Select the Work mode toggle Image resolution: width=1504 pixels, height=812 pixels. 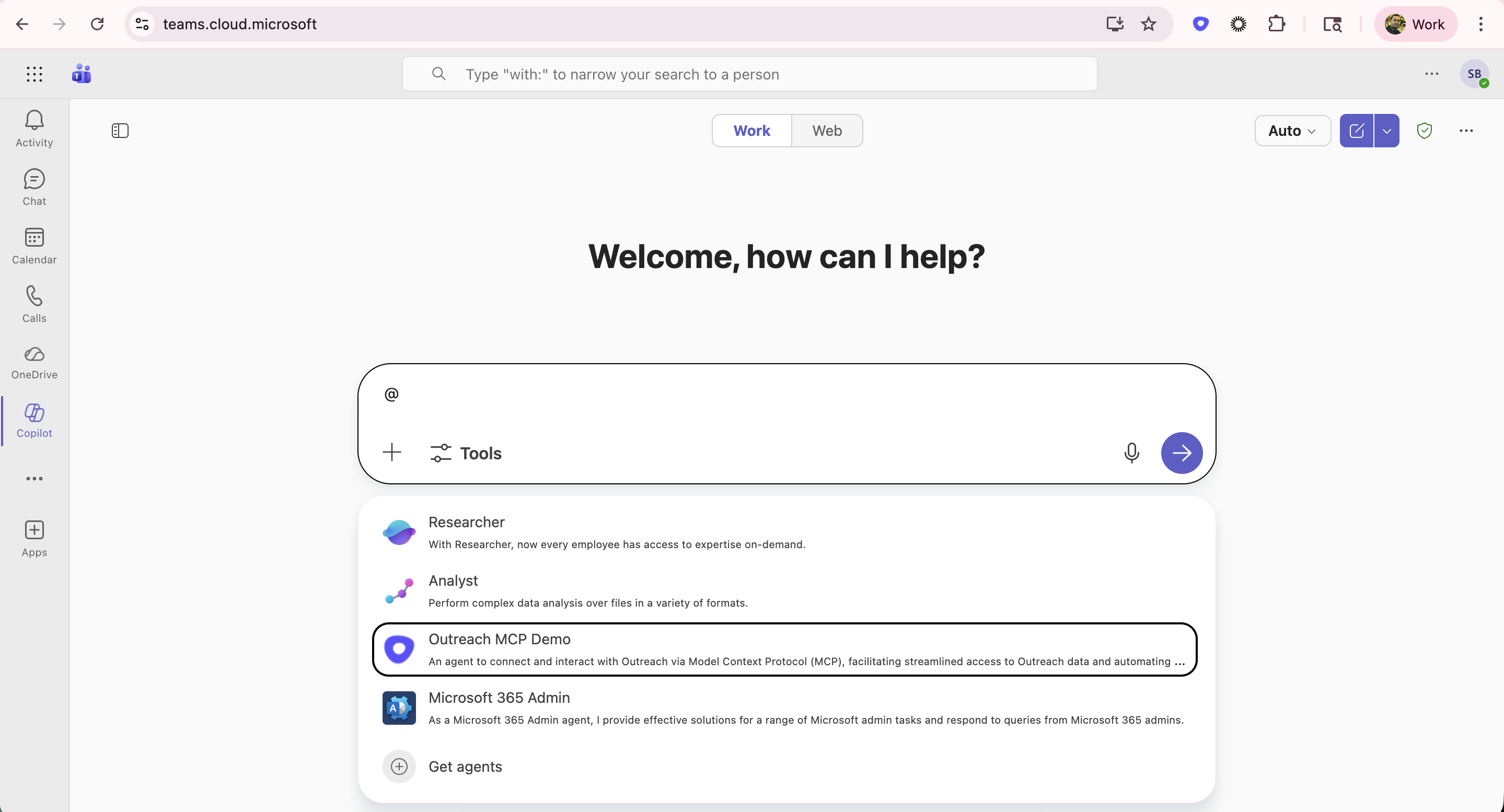click(751, 131)
